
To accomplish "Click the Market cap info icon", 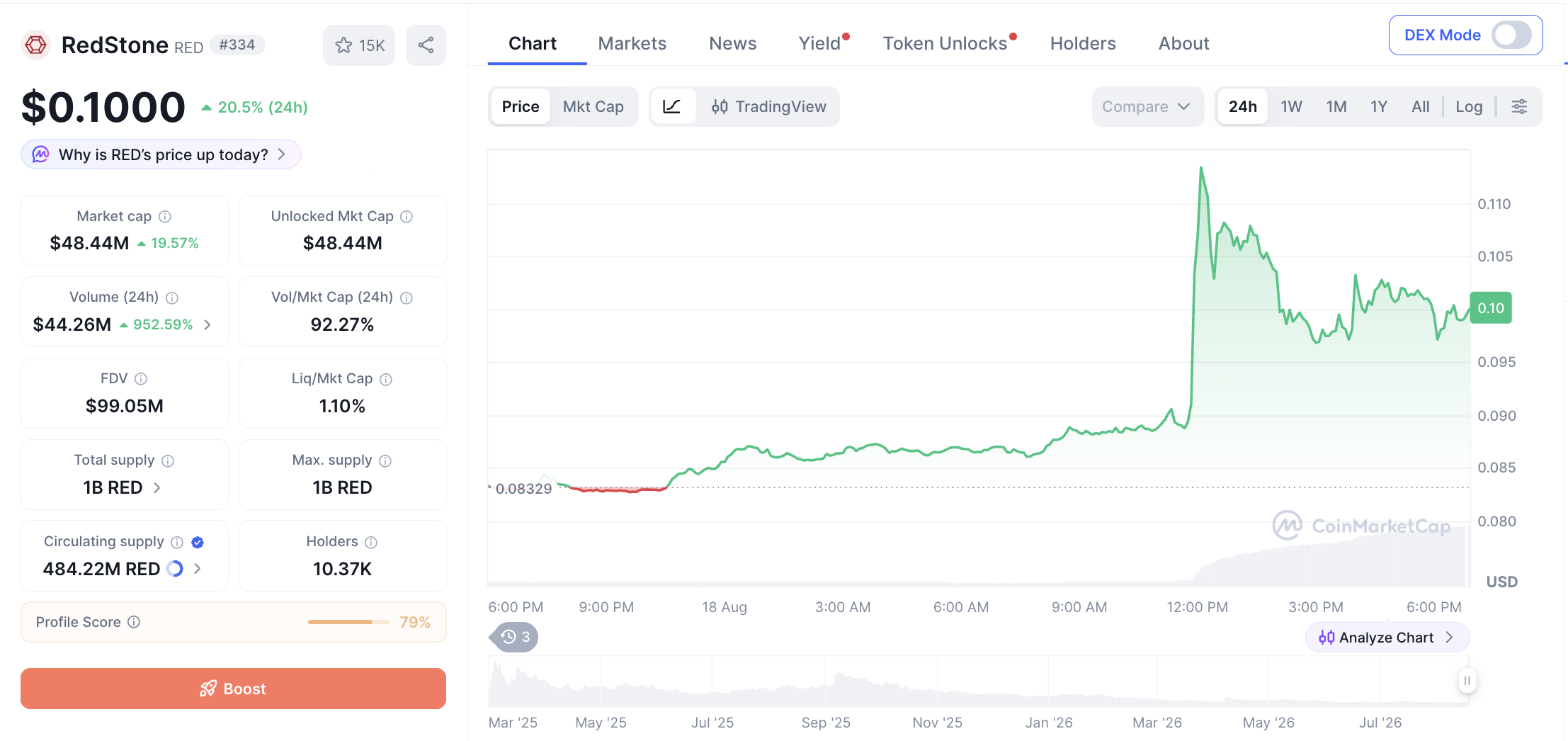I will (165, 217).
